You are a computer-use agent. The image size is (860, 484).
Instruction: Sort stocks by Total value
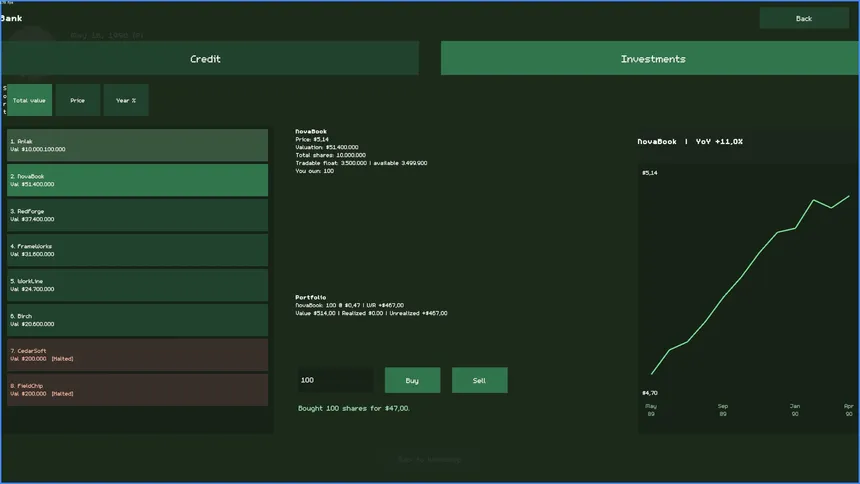click(x=30, y=100)
